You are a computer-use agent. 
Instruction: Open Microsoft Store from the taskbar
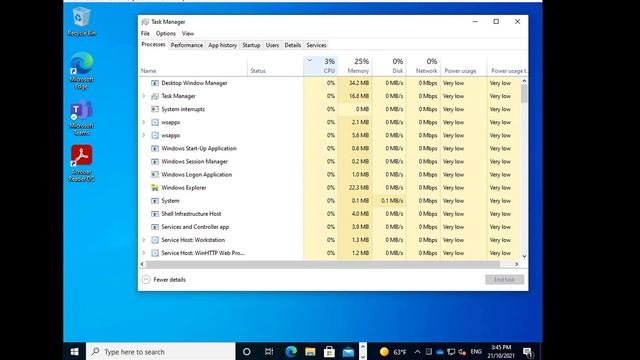(x=329, y=351)
